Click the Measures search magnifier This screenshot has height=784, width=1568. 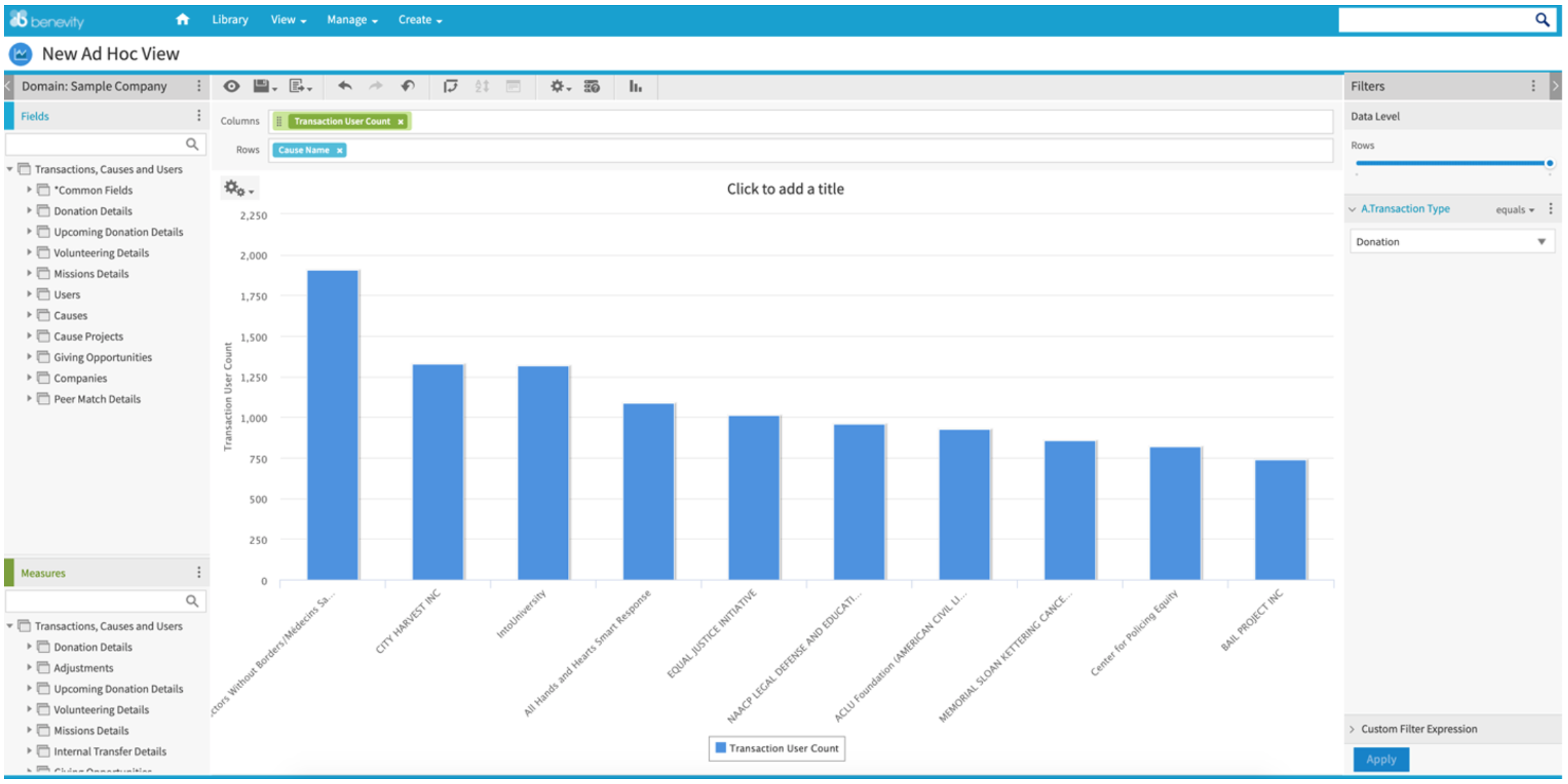(x=192, y=601)
